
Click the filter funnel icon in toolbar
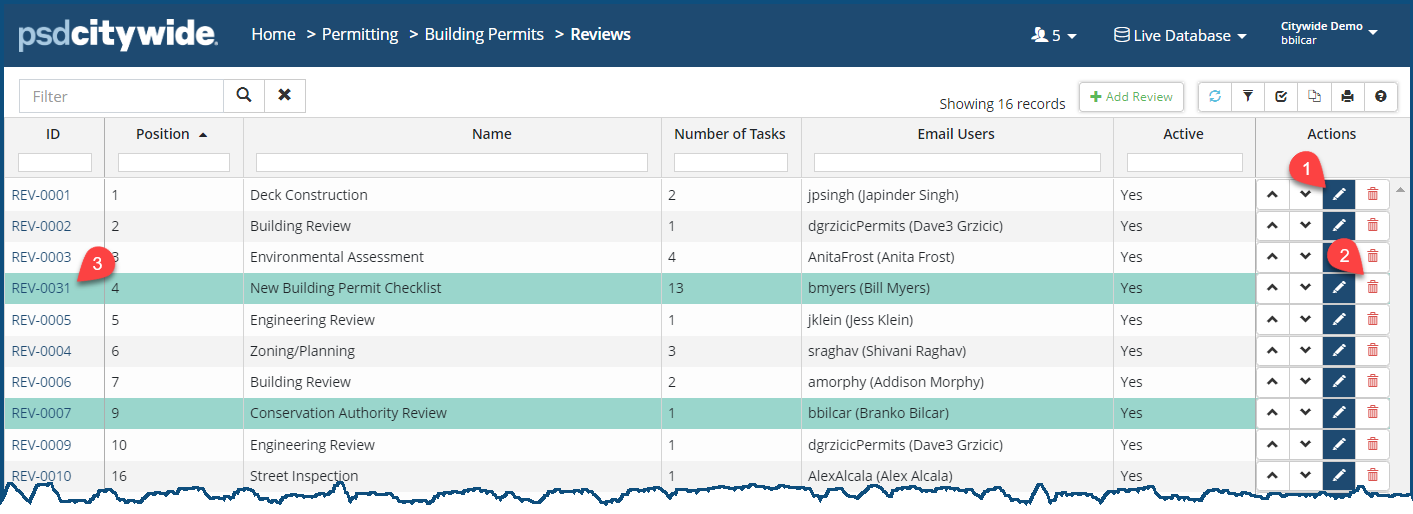tap(1248, 96)
